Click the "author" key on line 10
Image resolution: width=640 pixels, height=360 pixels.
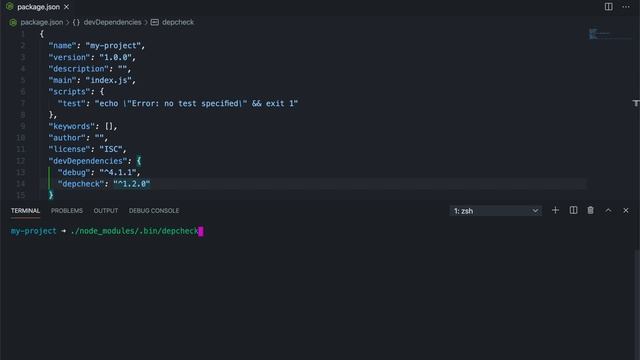pos(67,138)
